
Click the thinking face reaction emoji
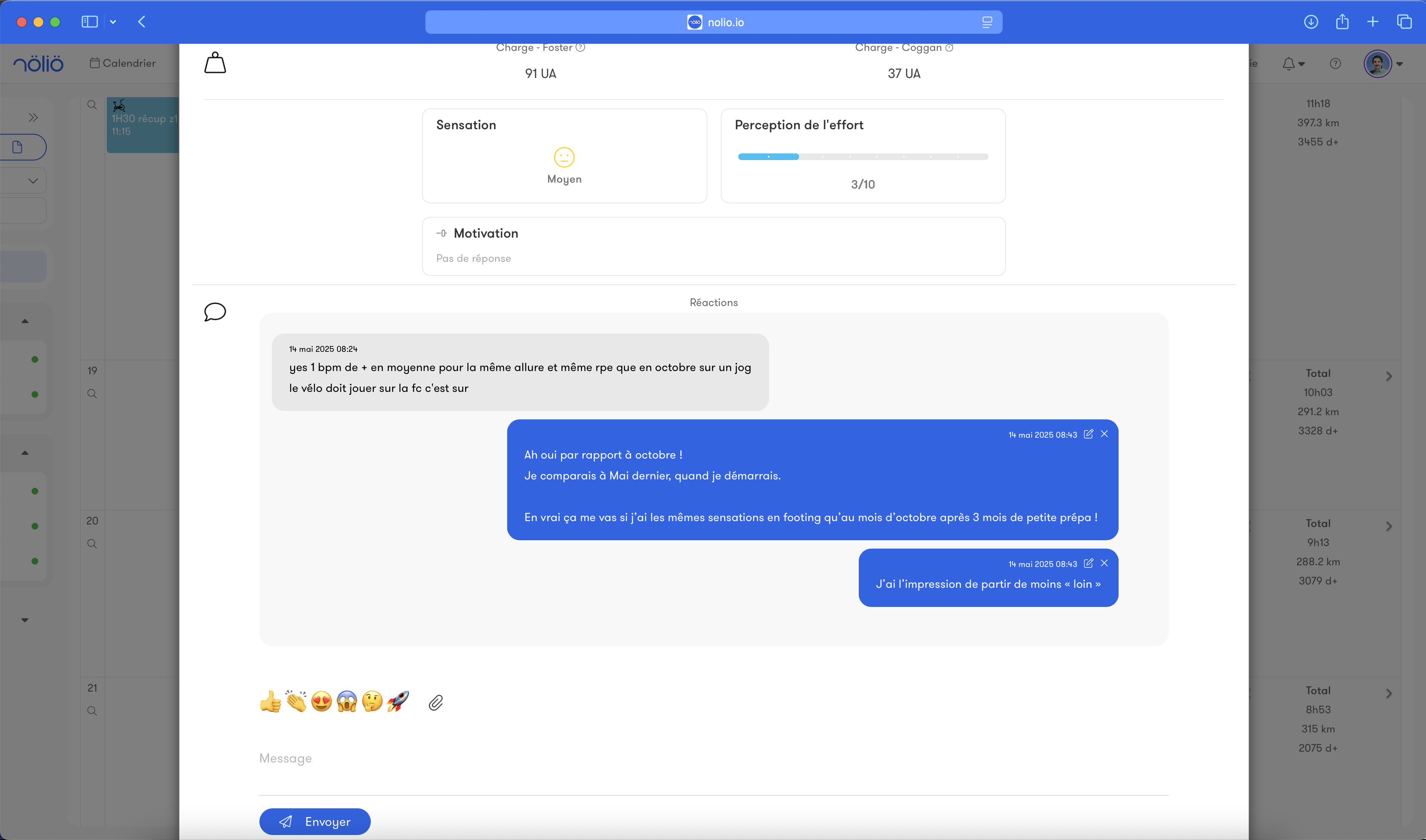[372, 702]
